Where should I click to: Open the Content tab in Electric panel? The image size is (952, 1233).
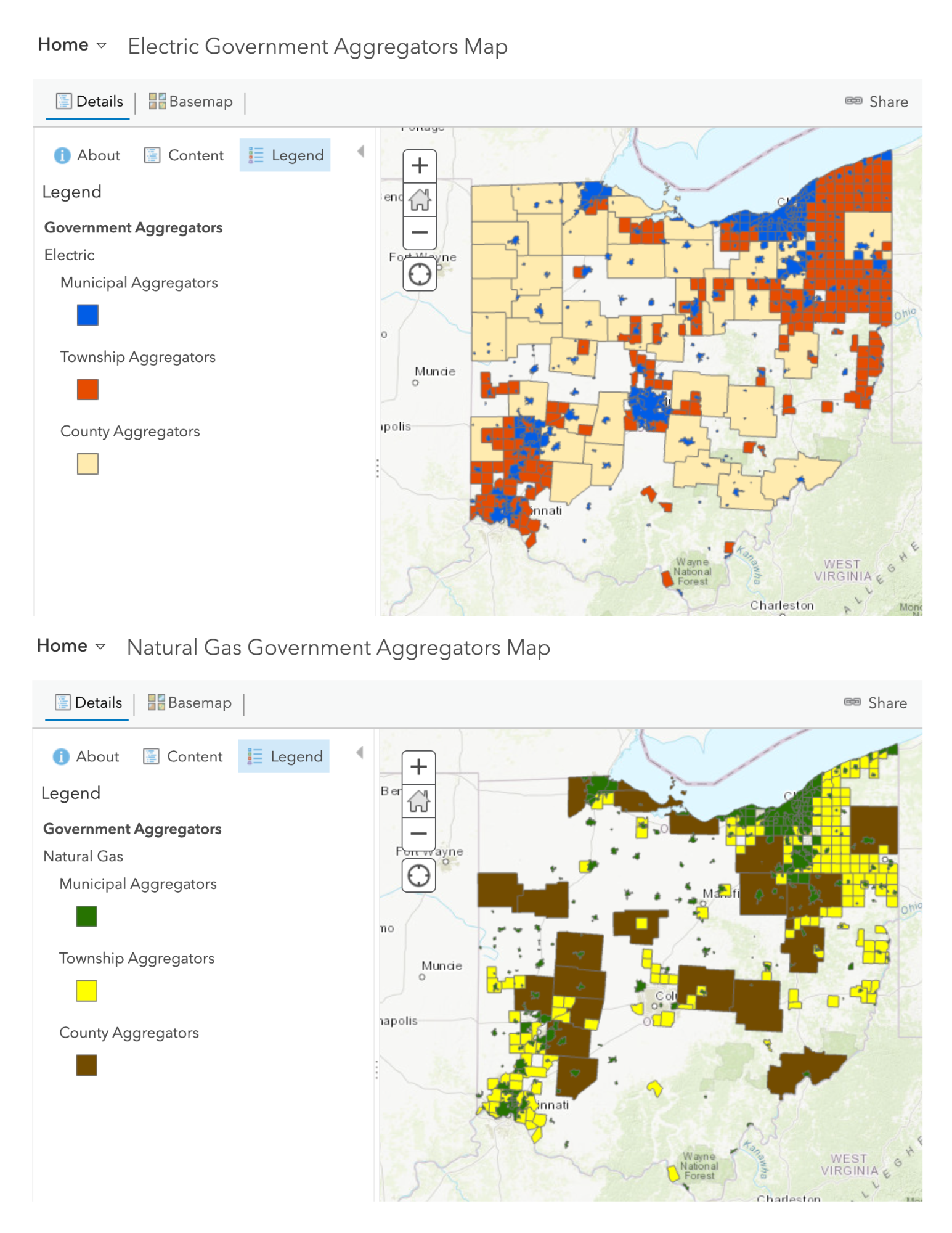tap(184, 155)
